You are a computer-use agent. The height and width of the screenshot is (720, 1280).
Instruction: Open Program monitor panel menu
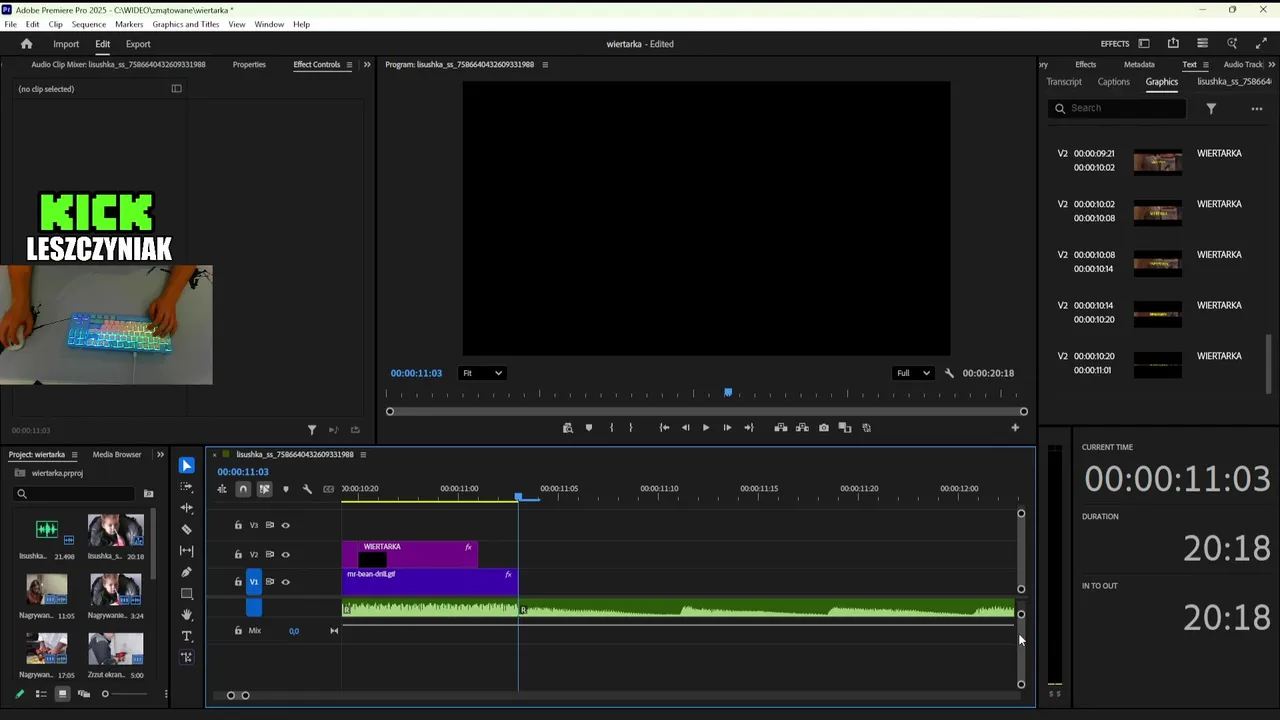tap(545, 65)
